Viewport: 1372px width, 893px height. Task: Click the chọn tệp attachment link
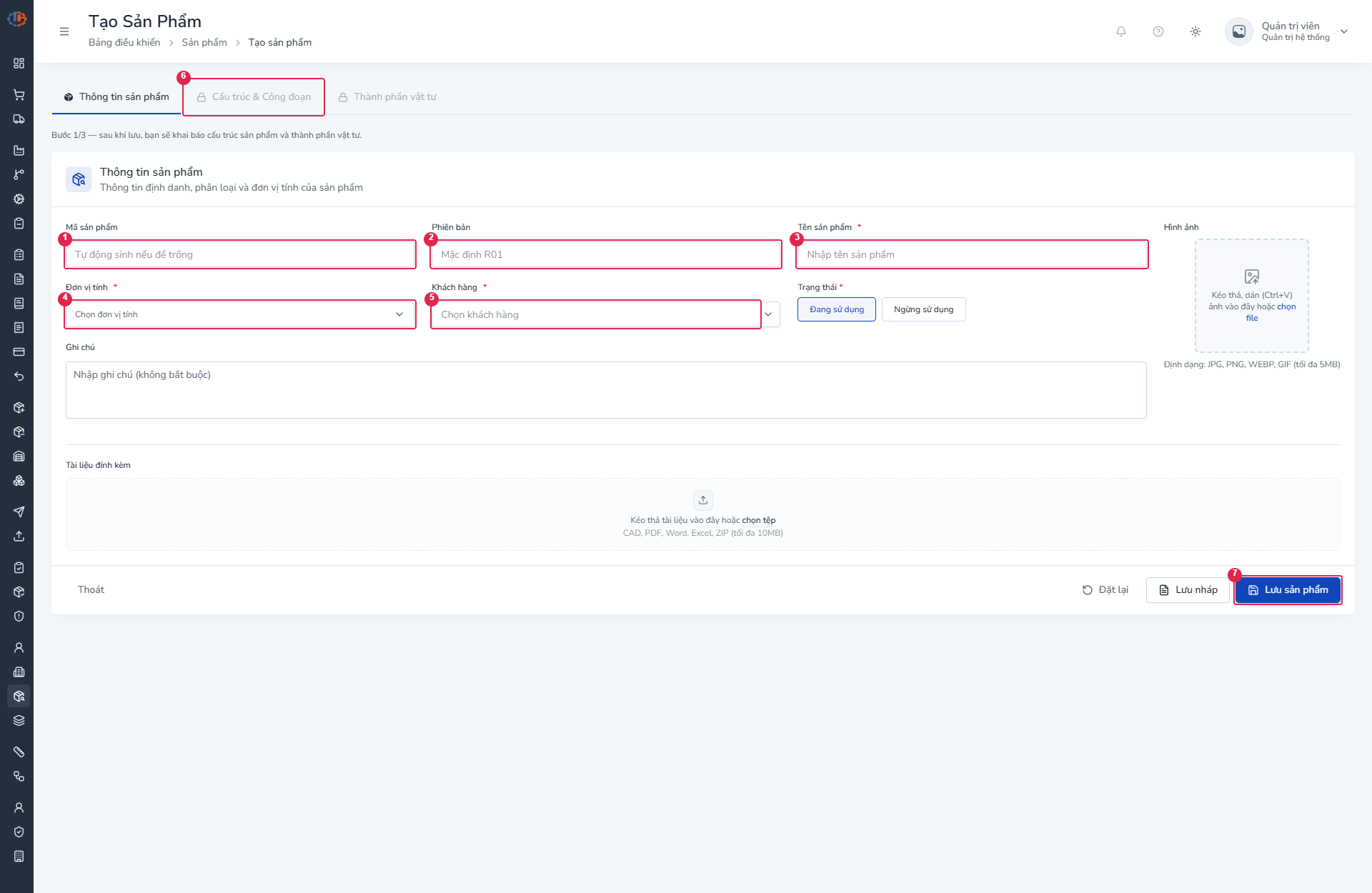click(759, 521)
